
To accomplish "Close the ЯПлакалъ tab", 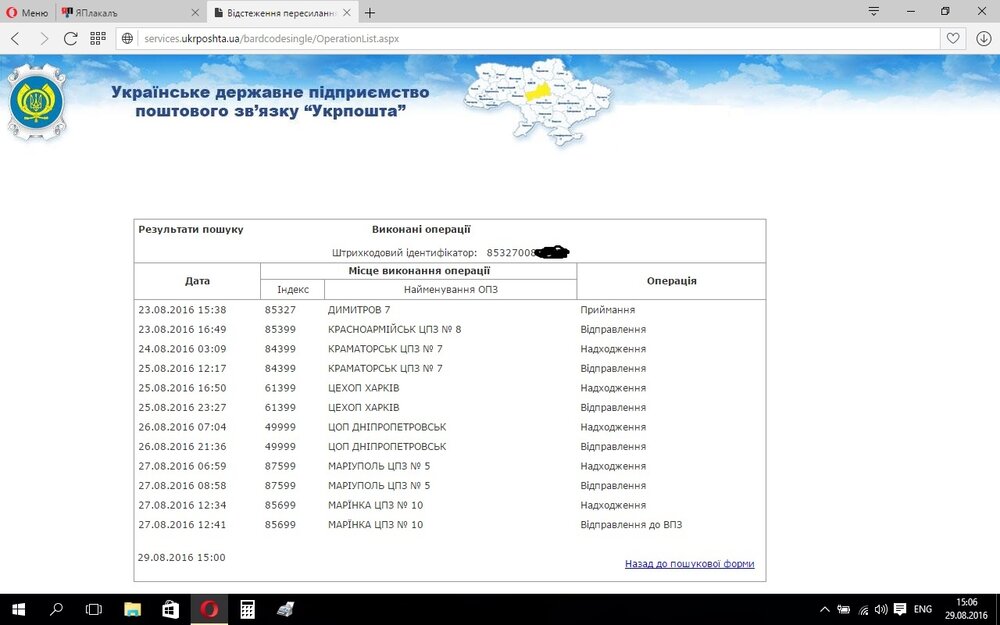I will click(195, 13).
